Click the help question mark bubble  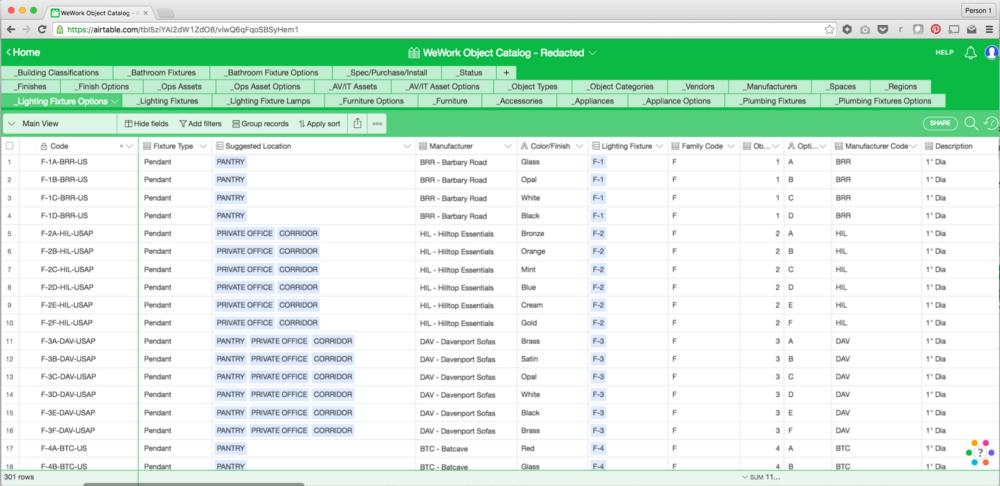pyautogui.click(x=980, y=452)
